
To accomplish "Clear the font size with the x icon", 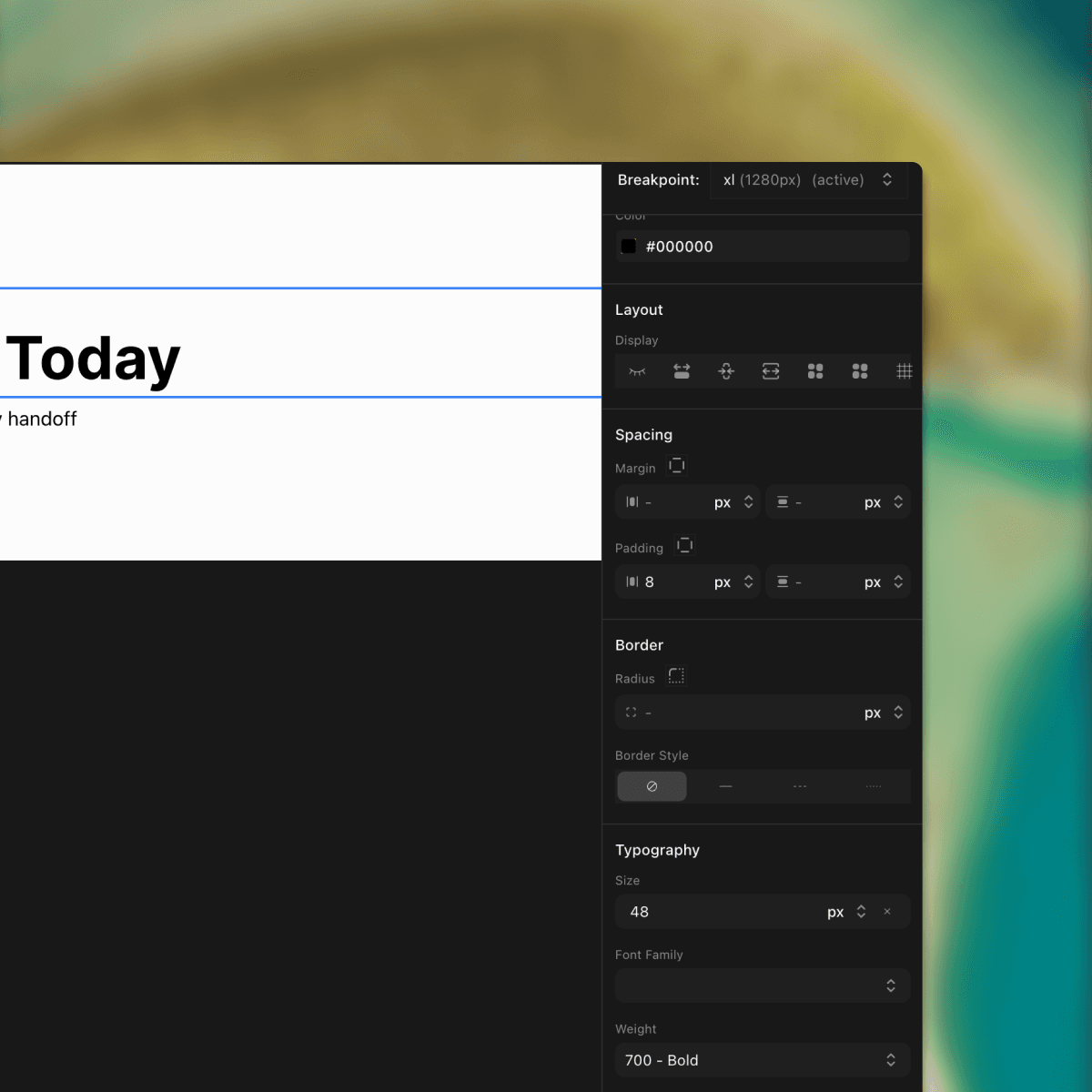I will coord(887,912).
